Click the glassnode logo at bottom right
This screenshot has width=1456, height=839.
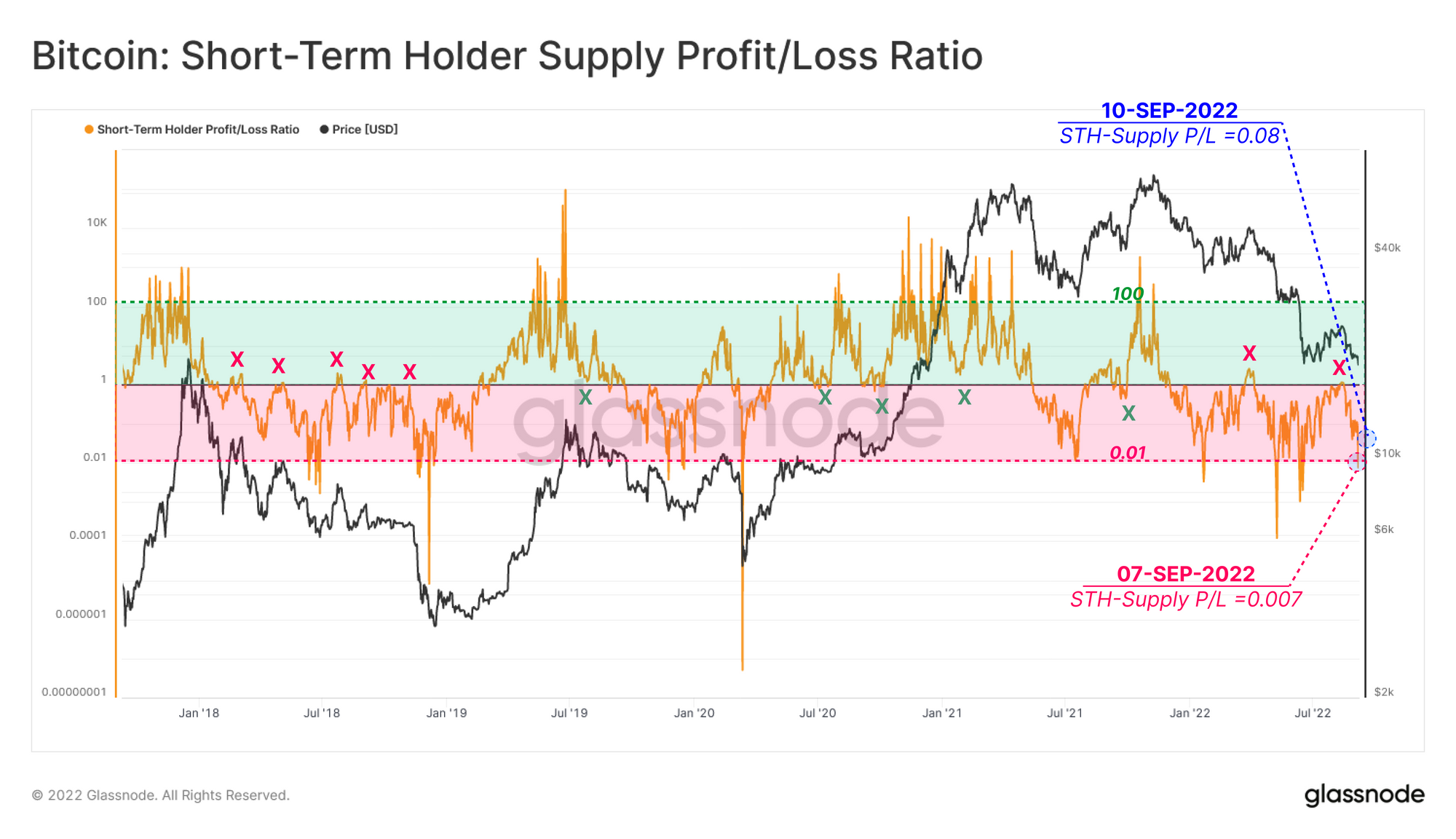click(1364, 795)
